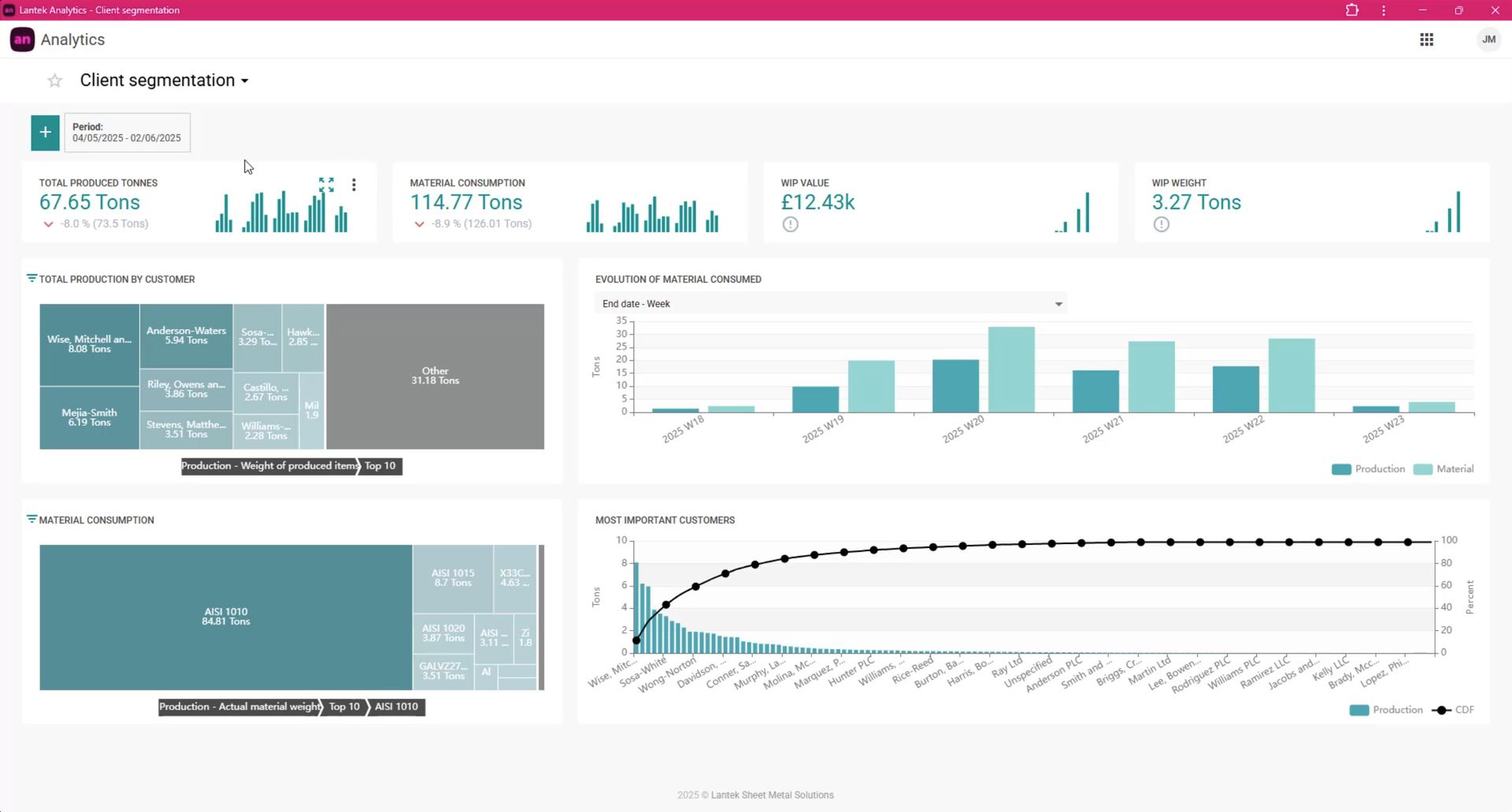Click the 2025 W20 Material bar

(1011, 369)
